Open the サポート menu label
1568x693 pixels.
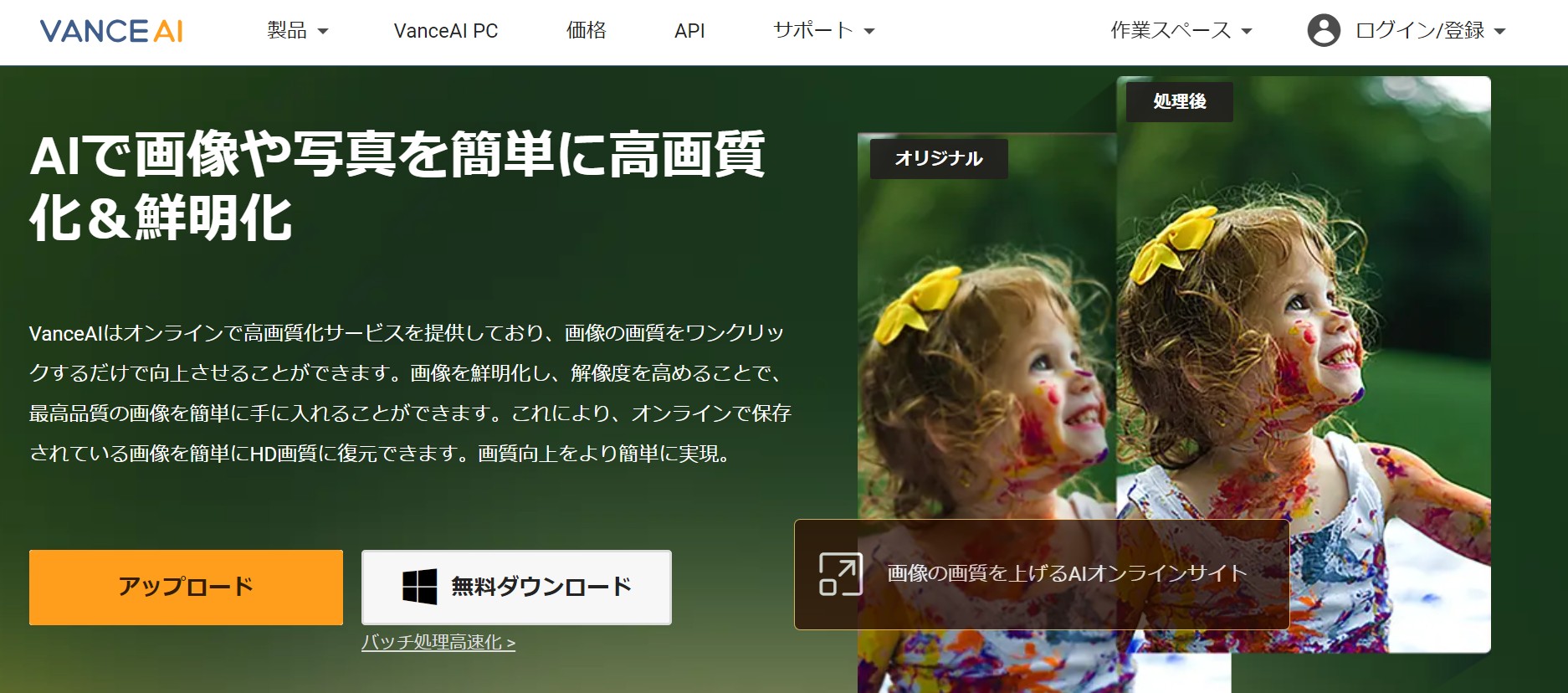tap(812, 31)
